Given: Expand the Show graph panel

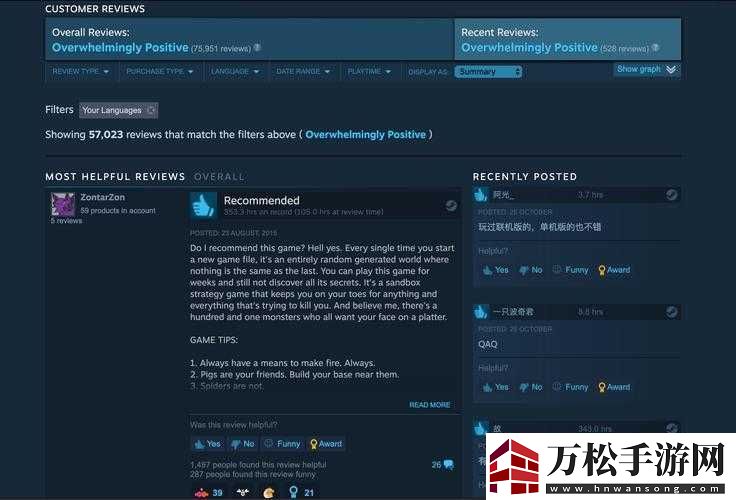Looking at the screenshot, I should (646, 69).
